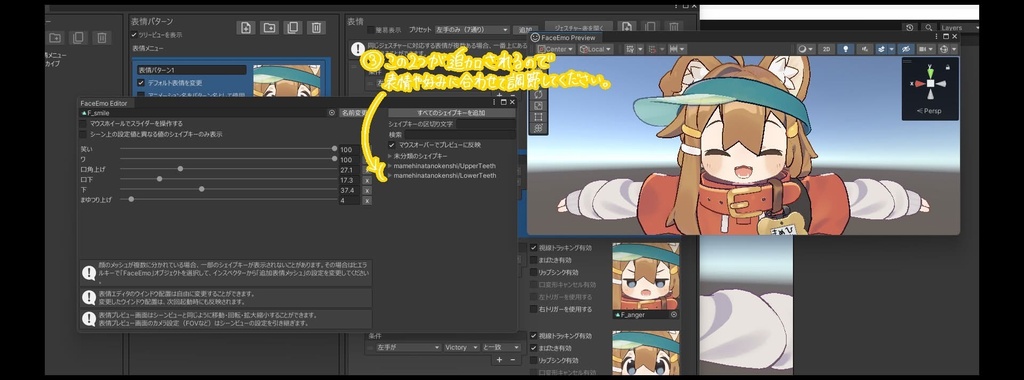Adjust the 笑い slider handle
The width and height of the screenshot is (1024, 380).
pos(334,149)
